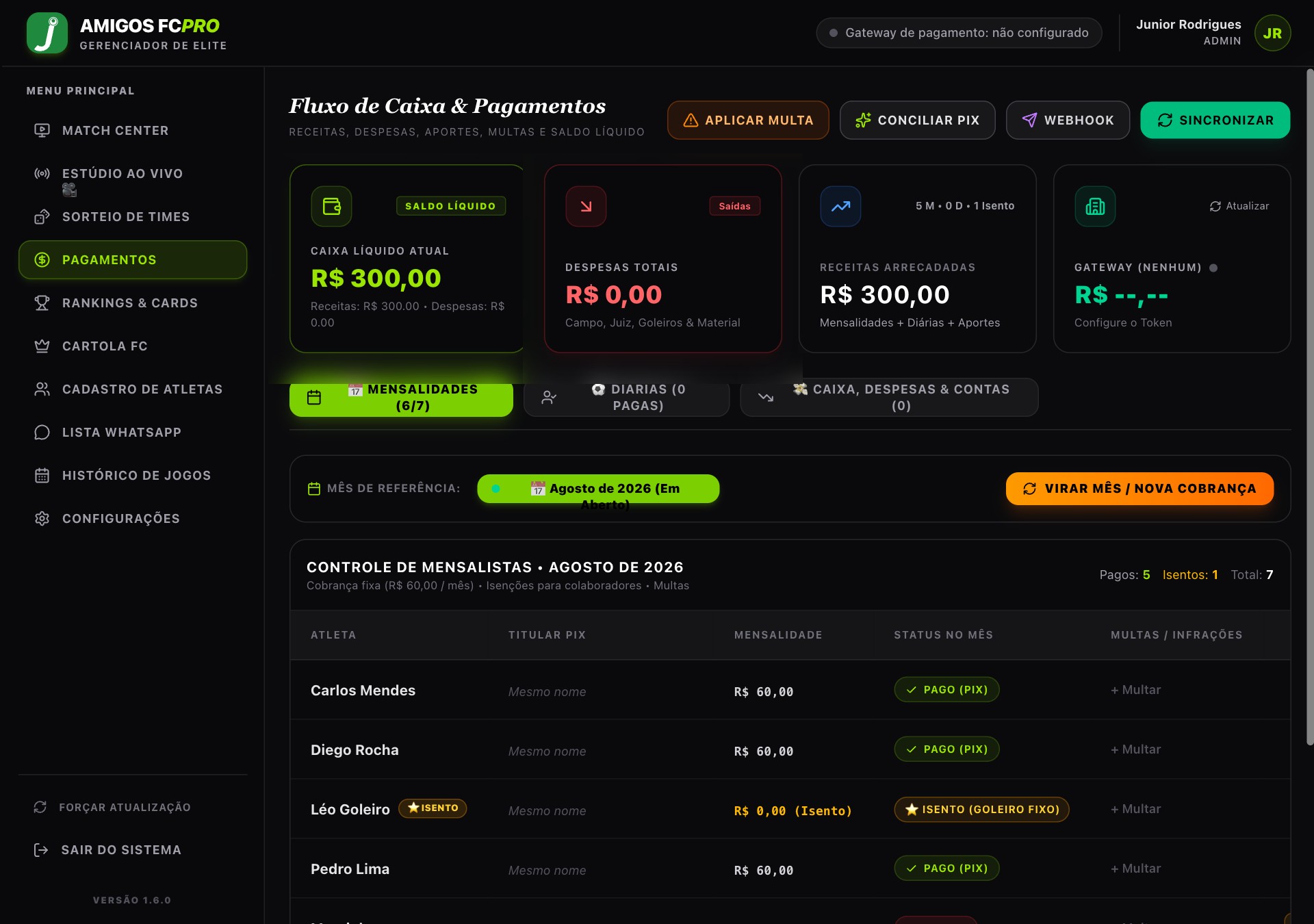Viewport: 1314px width, 924px height.
Task: Click the gateway building icon
Action: tap(1095, 206)
